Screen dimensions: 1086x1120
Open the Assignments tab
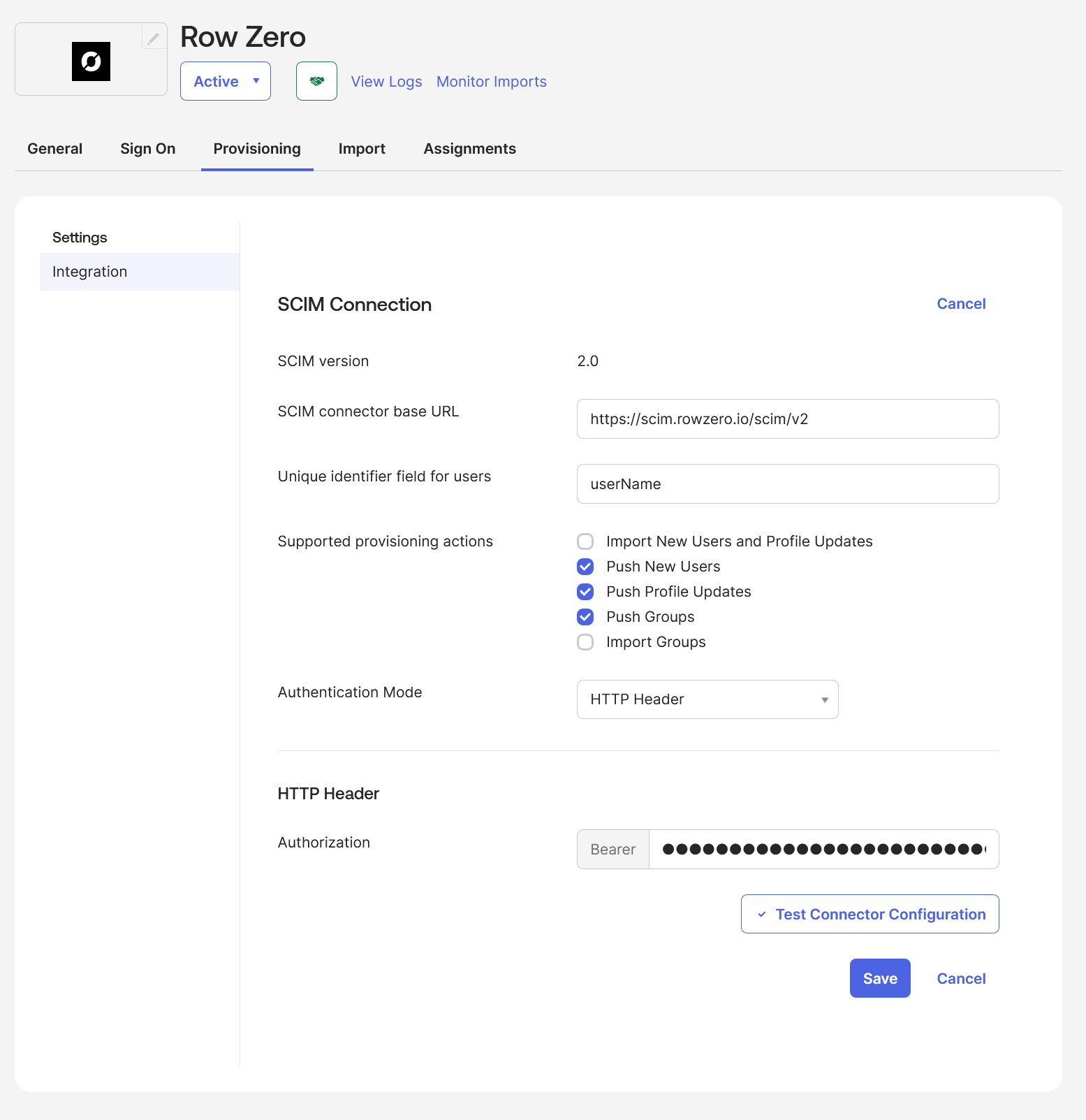click(x=469, y=149)
